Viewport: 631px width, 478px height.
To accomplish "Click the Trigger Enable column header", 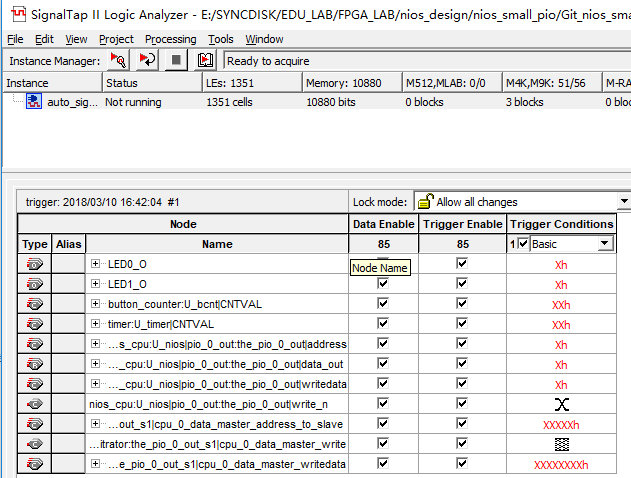I will [x=462, y=224].
